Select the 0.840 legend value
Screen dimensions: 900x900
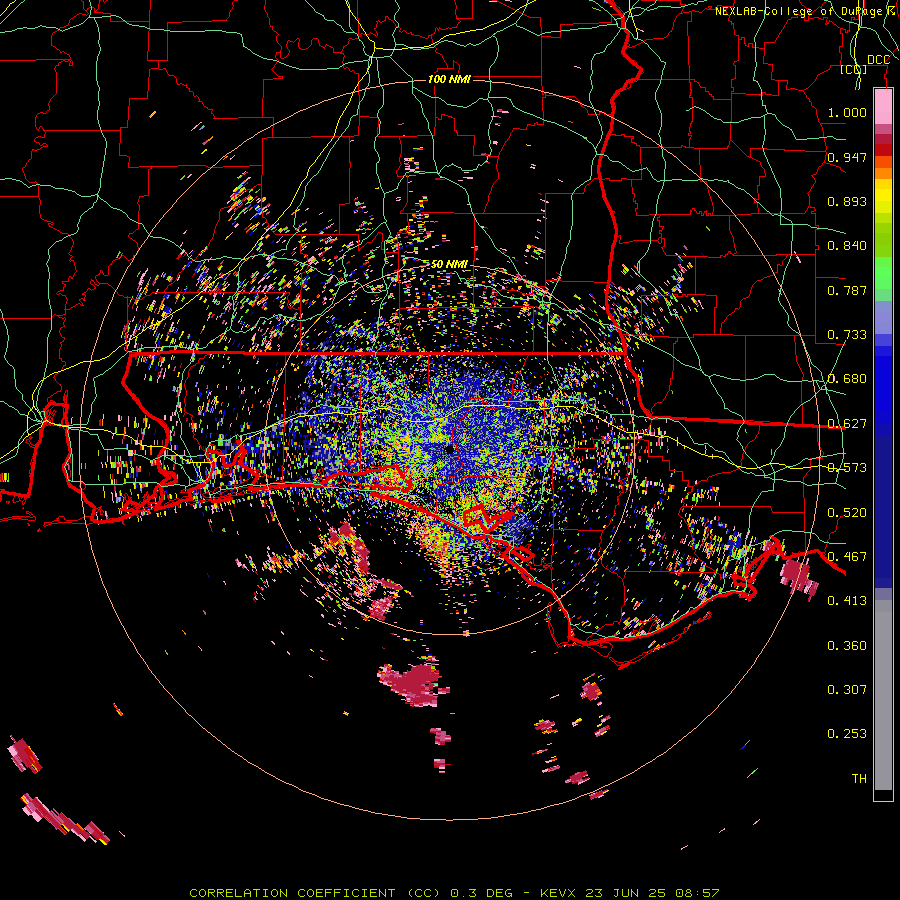point(847,246)
